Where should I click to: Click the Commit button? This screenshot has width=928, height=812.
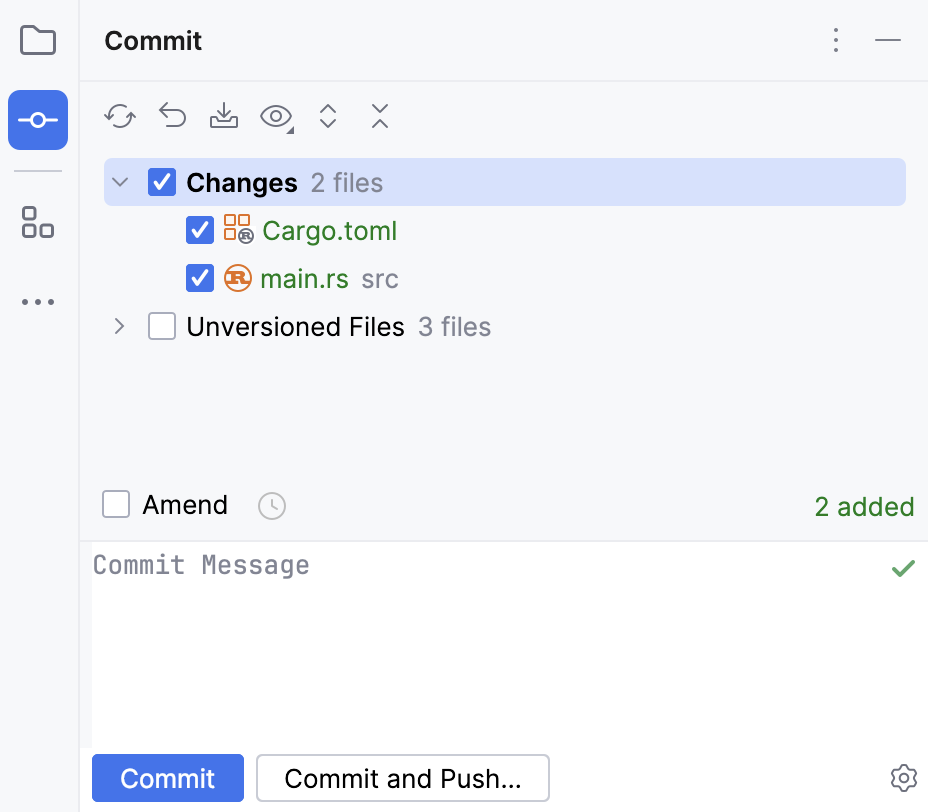[167, 778]
